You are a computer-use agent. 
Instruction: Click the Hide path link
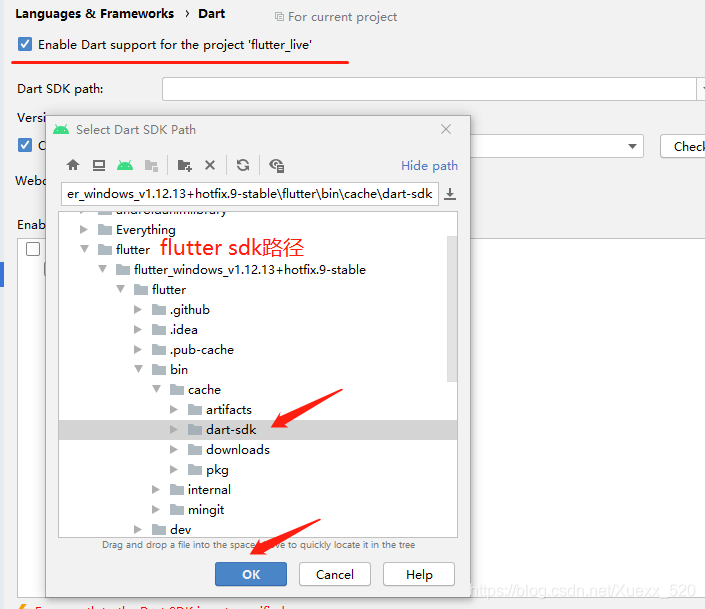coord(429,166)
